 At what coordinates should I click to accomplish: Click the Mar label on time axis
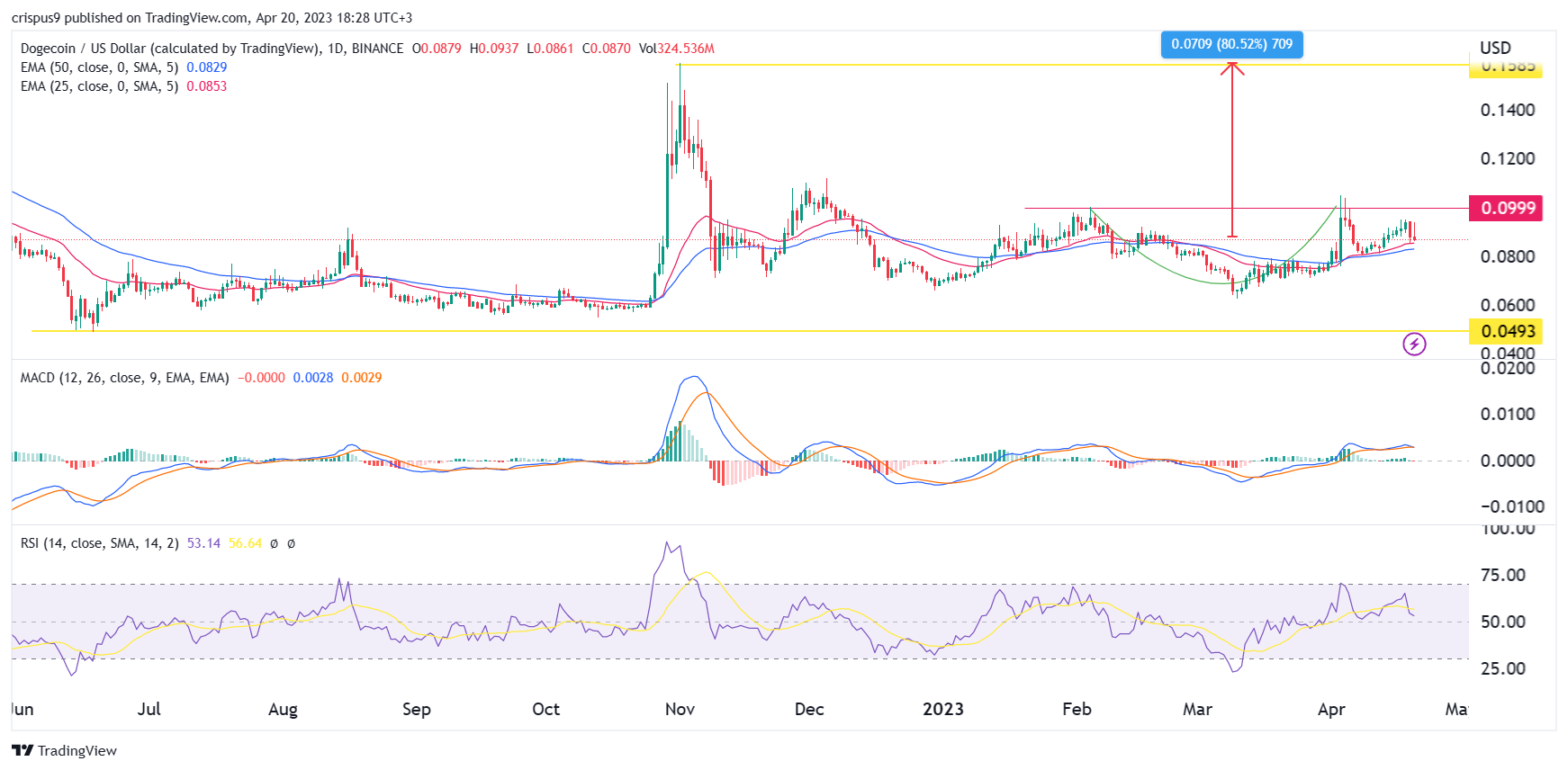coord(1197,709)
